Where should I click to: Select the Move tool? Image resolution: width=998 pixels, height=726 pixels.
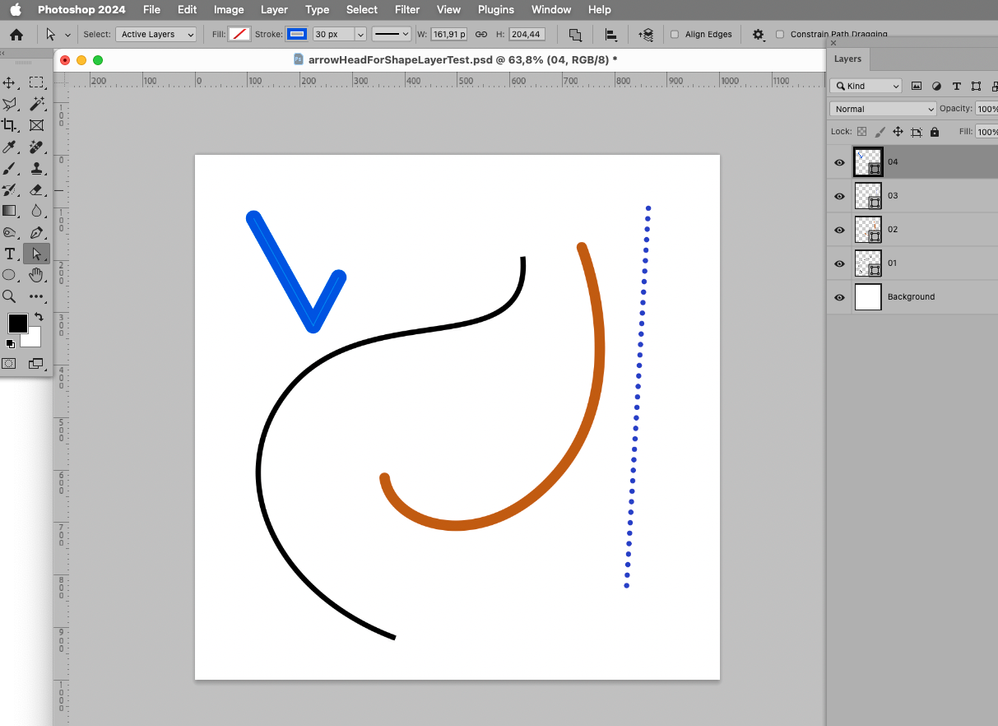pyautogui.click(x=10, y=83)
